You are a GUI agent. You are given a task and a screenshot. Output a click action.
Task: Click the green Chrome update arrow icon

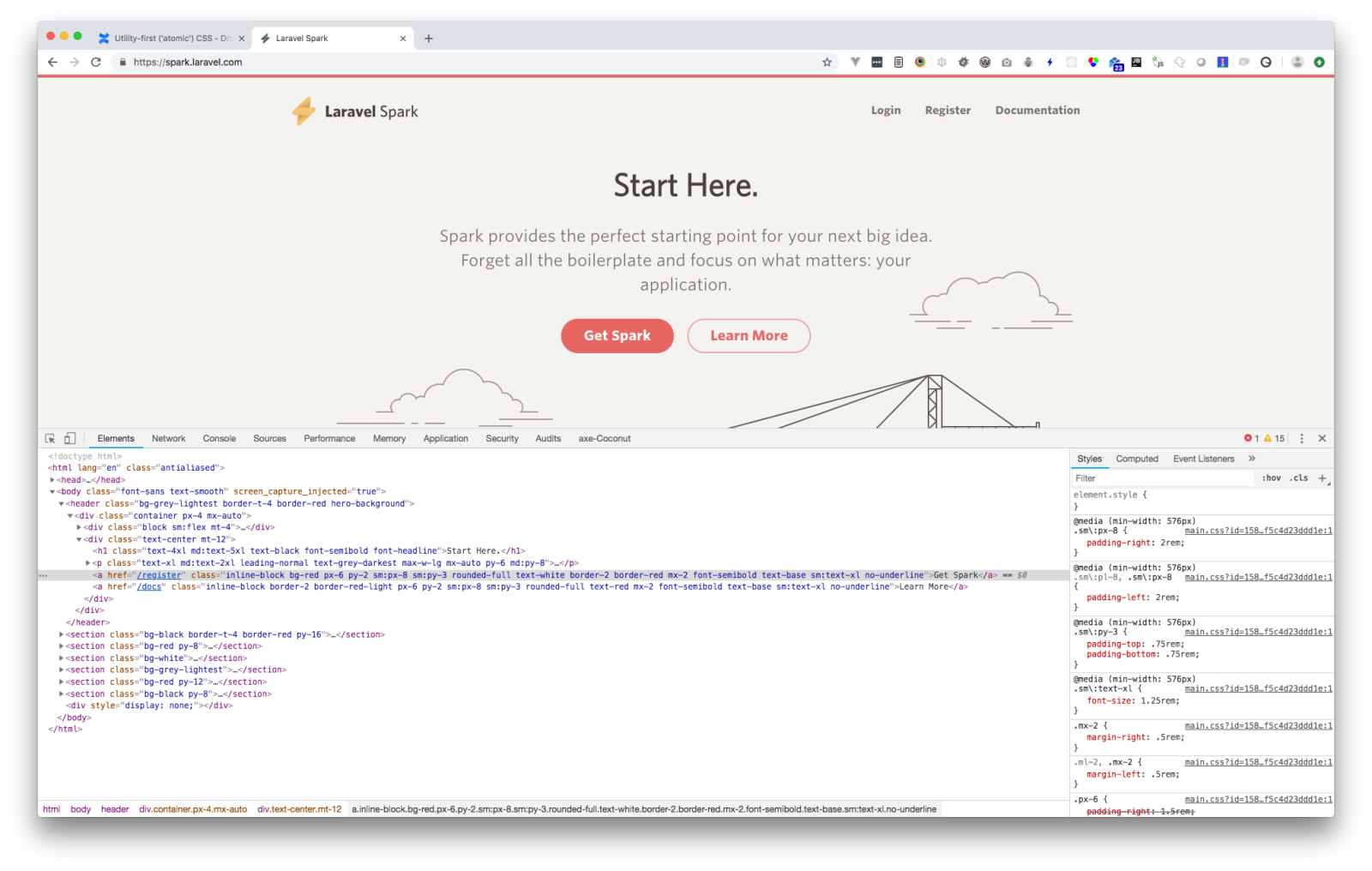tap(1319, 62)
